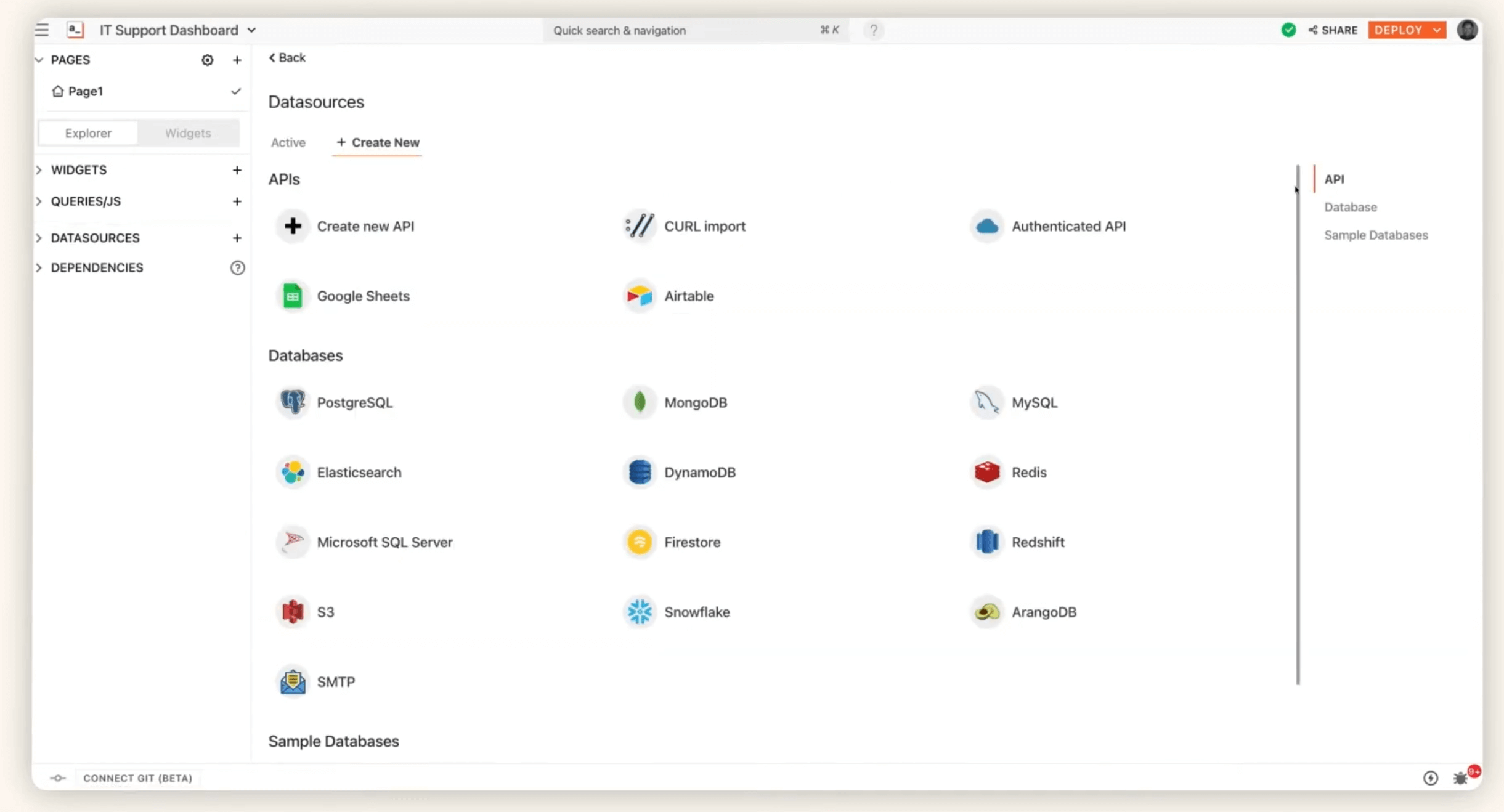The image size is (1504, 812).
Task: Select the Redis cube icon
Action: [986, 473]
